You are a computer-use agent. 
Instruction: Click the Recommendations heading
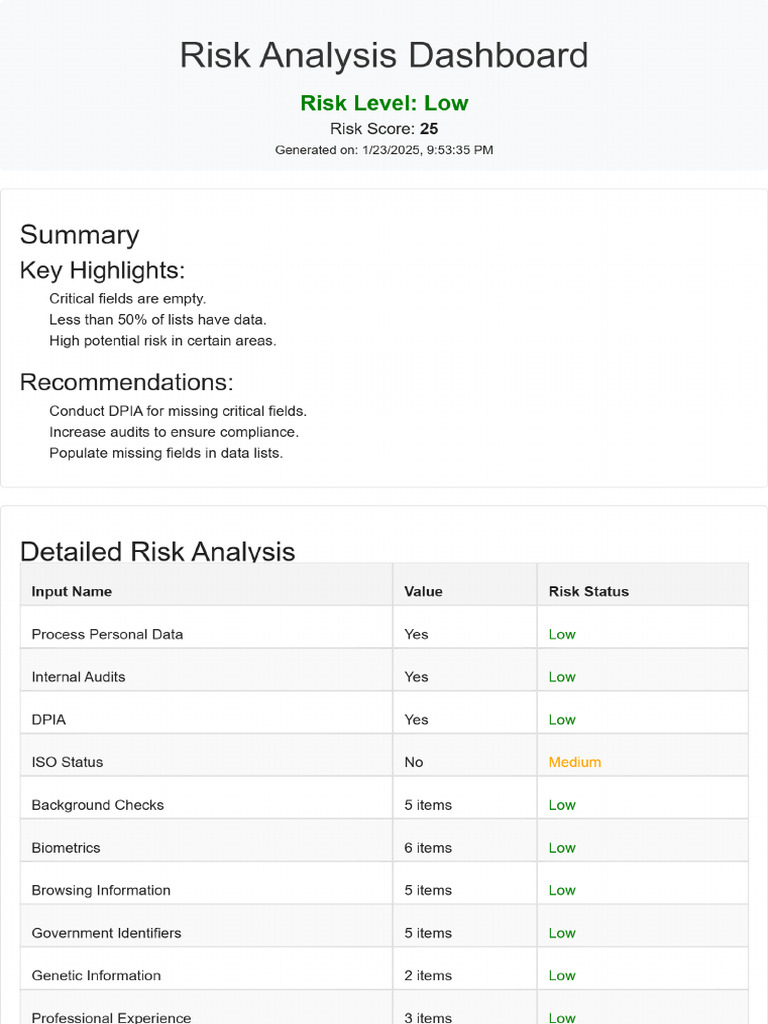[x=126, y=383]
